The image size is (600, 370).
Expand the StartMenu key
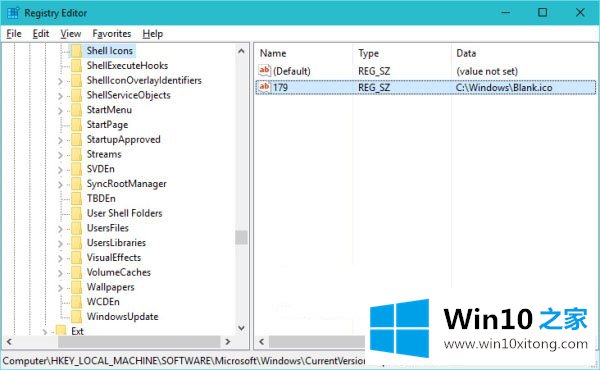click(x=60, y=111)
